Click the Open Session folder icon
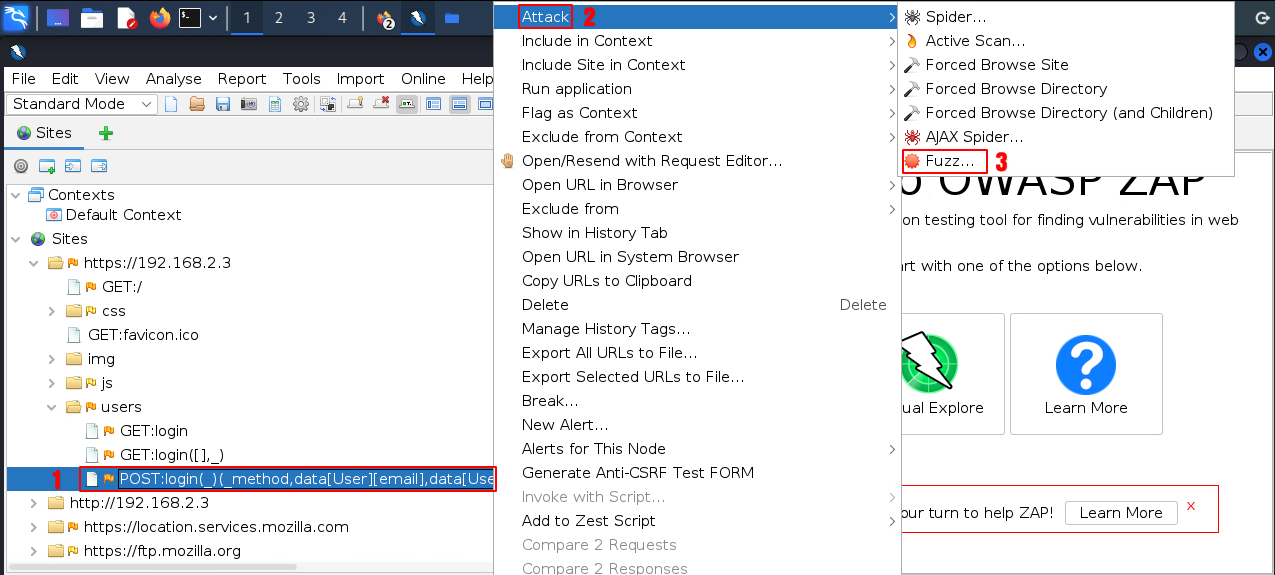The width and height of the screenshot is (1275, 575). coord(197,104)
